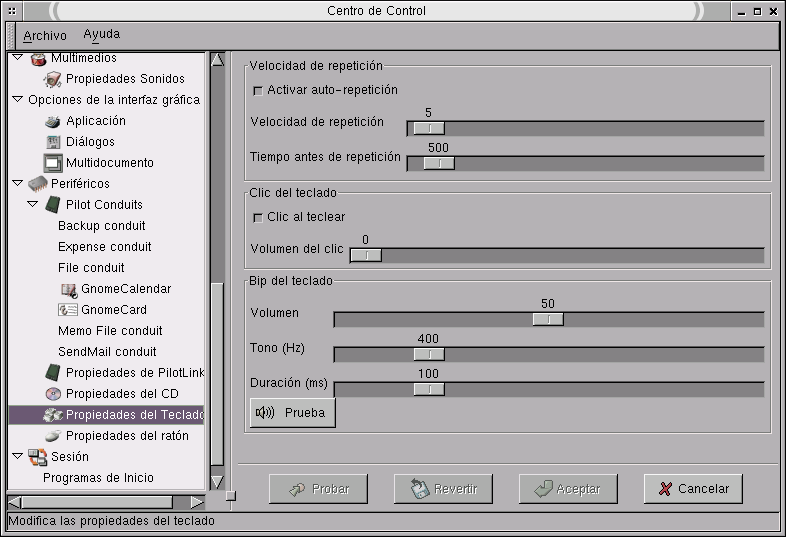The image size is (786, 537).
Task: Select SendMail conduit entry
Action: pos(107,352)
